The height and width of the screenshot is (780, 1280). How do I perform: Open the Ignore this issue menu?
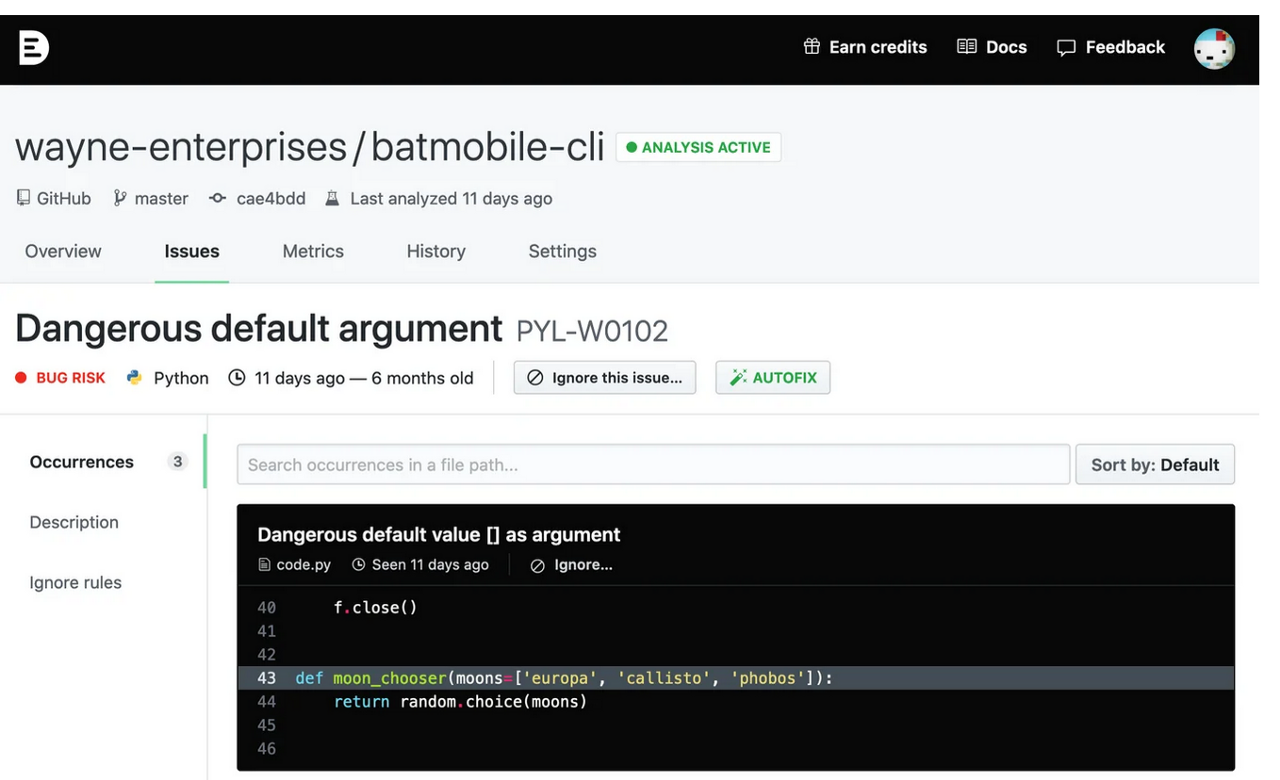(x=605, y=378)
